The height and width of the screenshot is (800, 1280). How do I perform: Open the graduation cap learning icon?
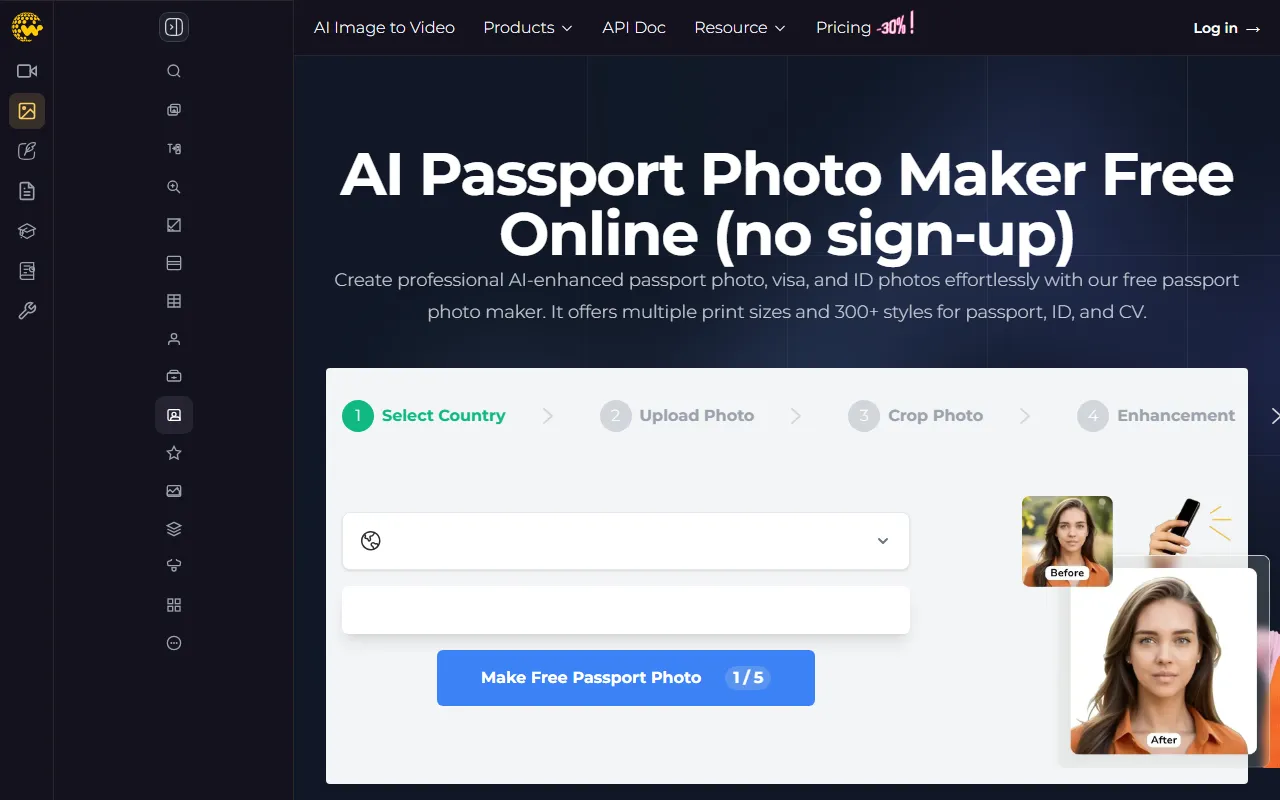[x=27, y=231]
